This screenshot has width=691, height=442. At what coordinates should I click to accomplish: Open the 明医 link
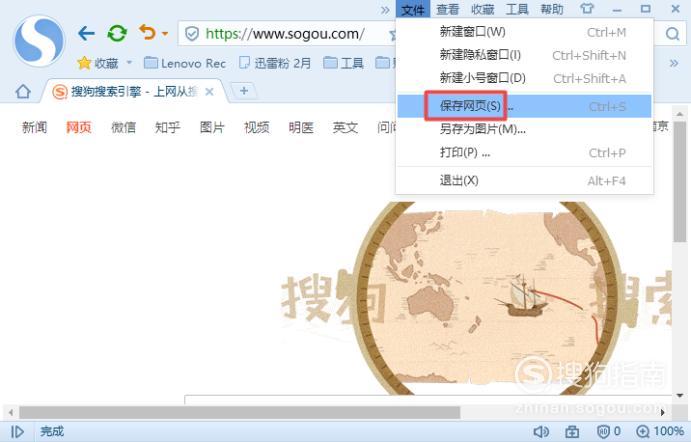(x=301, y=127)
